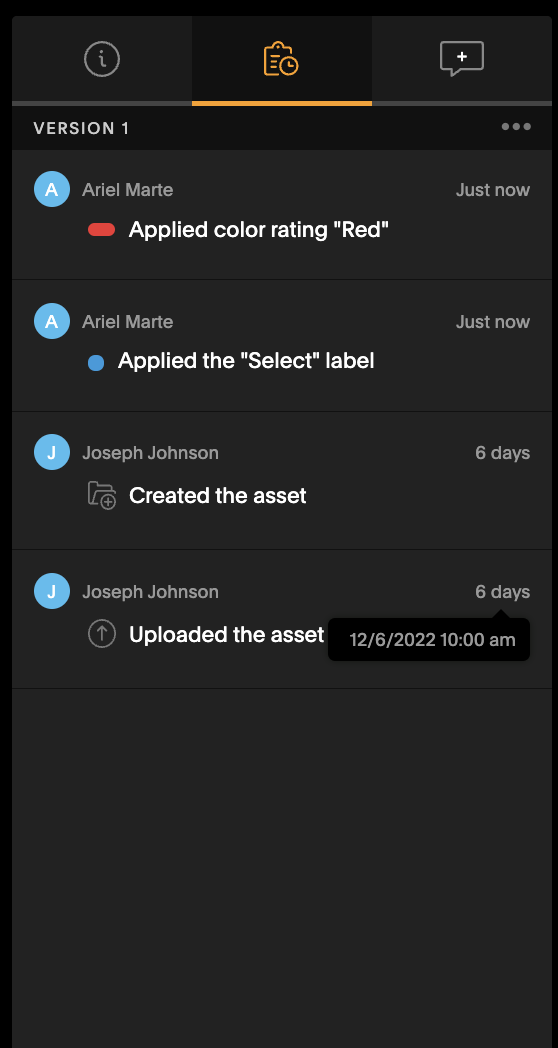Click the 6 days timestamp on Created entry
558x1048 pixels.
tap(503, 452)
